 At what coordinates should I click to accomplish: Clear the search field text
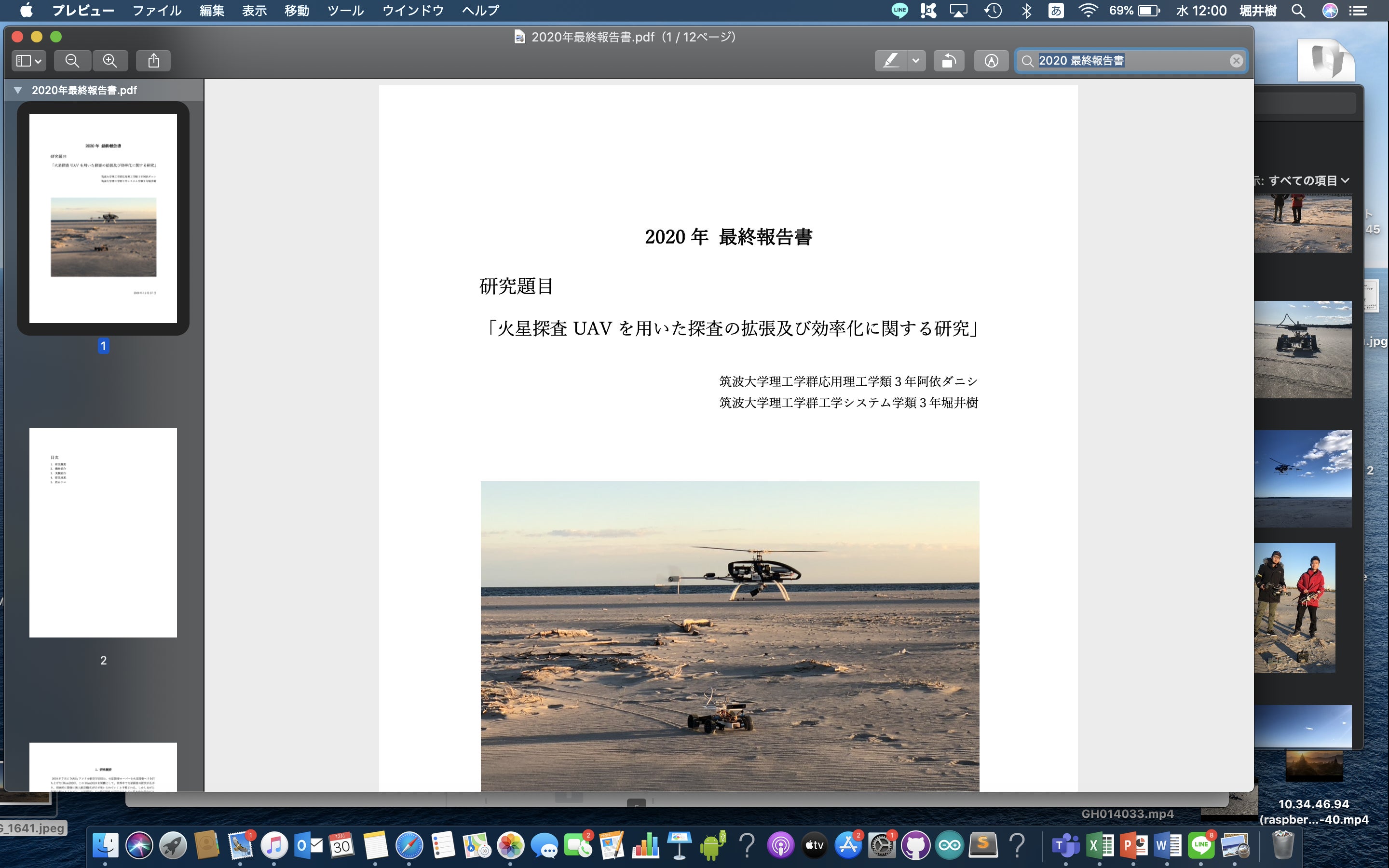click(x=1236, y=61)
